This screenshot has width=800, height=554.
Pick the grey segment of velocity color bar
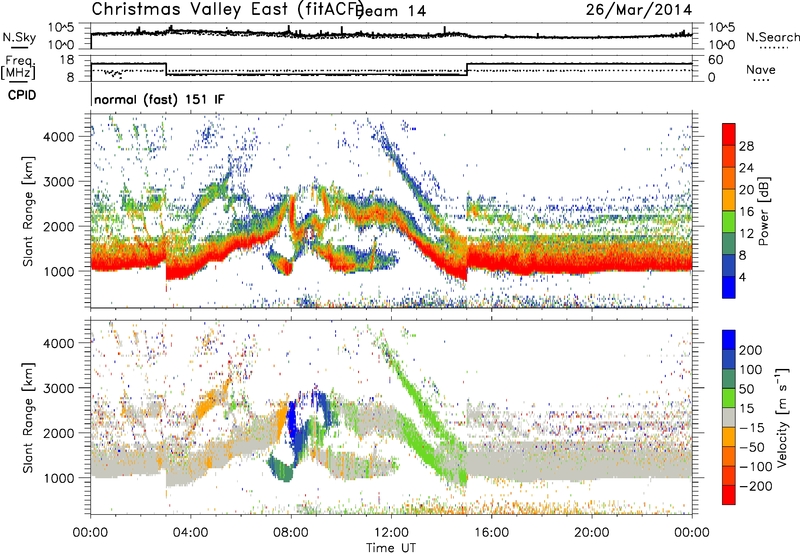point(729,418)
